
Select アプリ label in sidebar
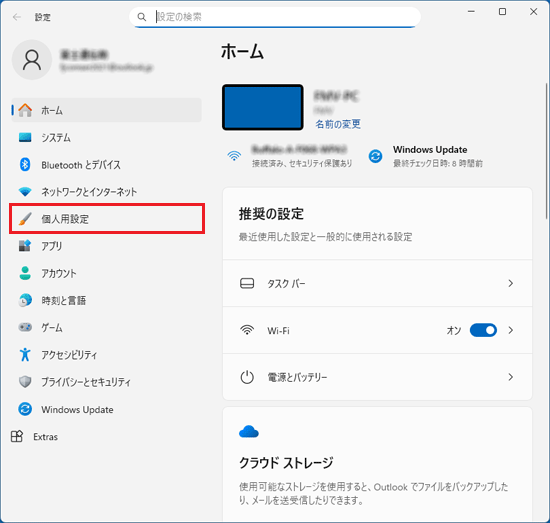52,246
